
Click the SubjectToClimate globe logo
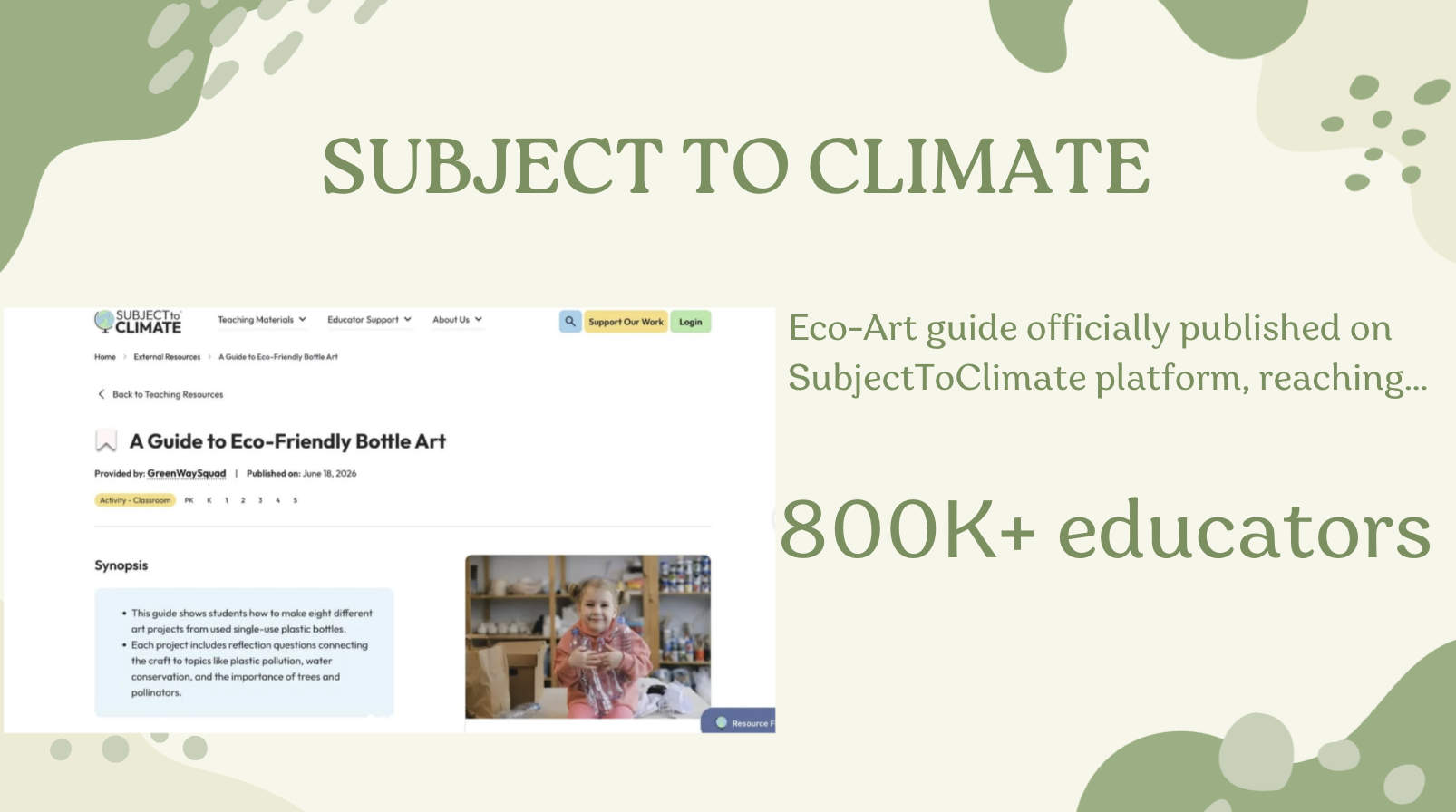[x=138, y=322]
